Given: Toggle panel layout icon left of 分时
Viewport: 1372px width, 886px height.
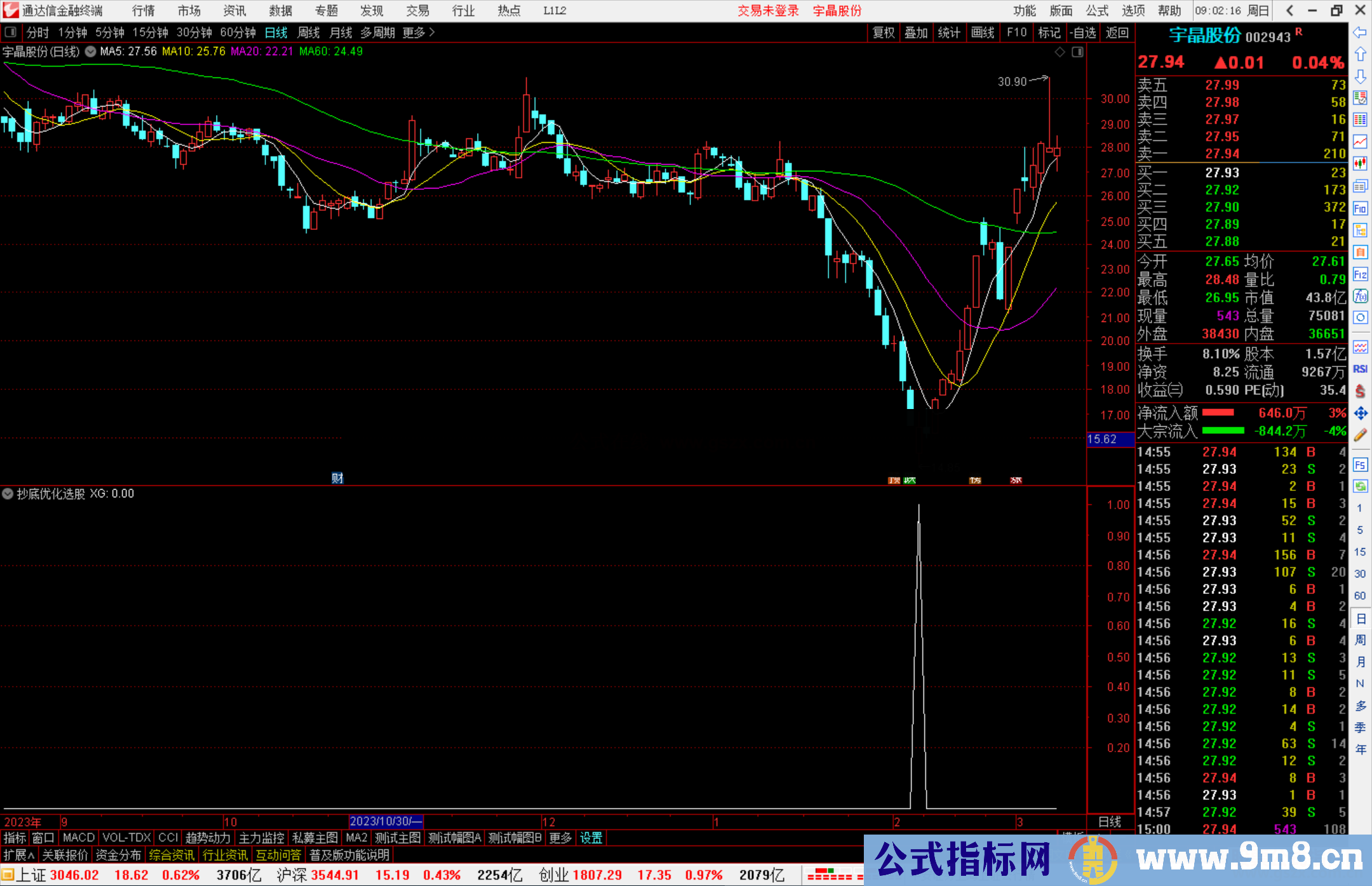Looking at the screenshot, I should (11, 32).
